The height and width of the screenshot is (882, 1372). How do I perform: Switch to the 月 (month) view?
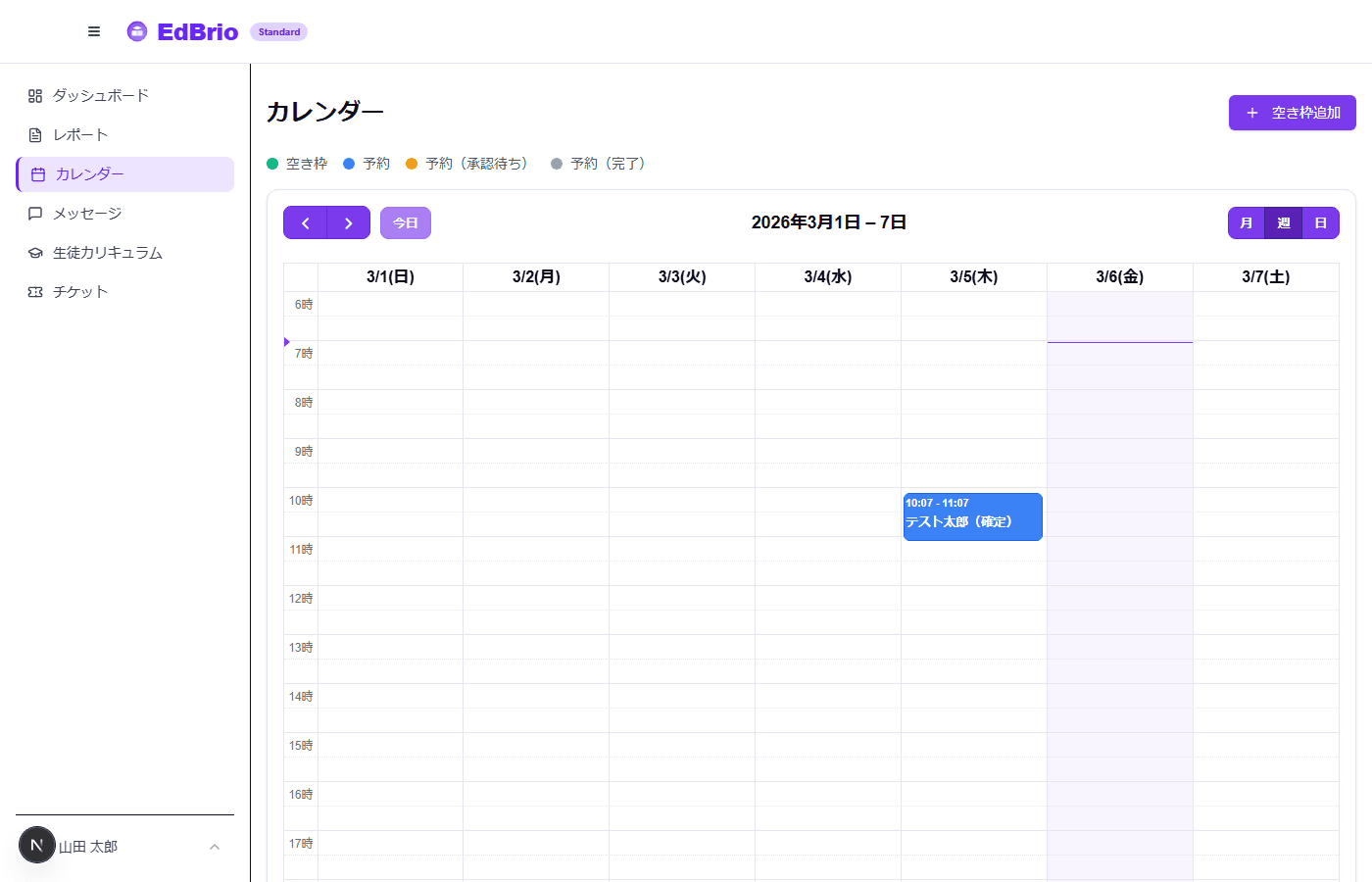[1246, 222]
